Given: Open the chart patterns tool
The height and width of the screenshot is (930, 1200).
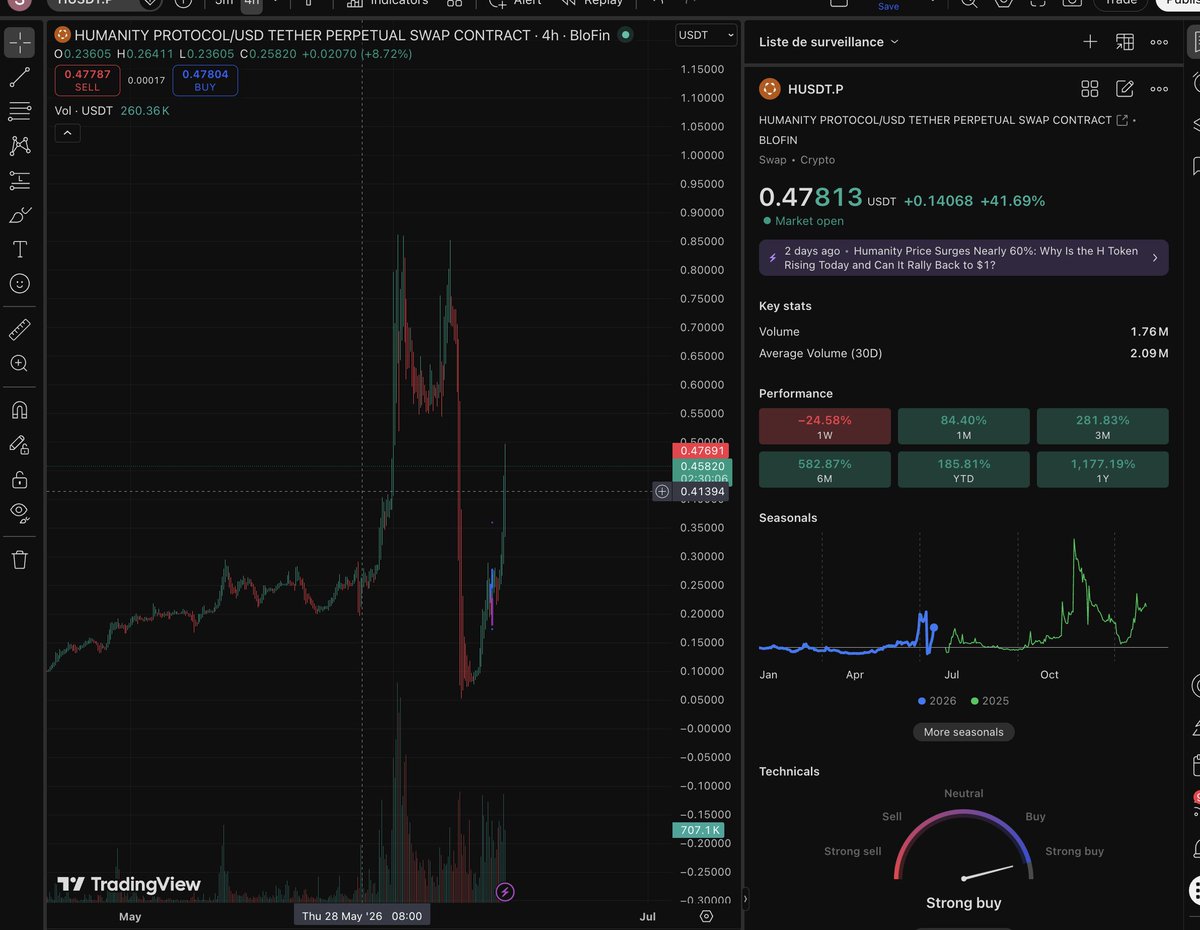Looking at the screenshot, I should click(x=19, y=146).
